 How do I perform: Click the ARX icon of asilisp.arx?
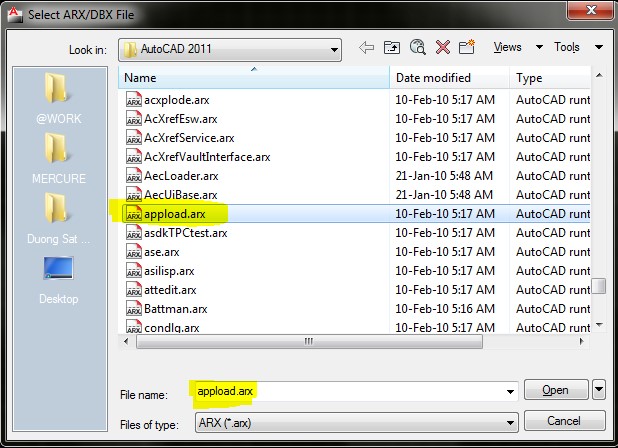[134, 270]
